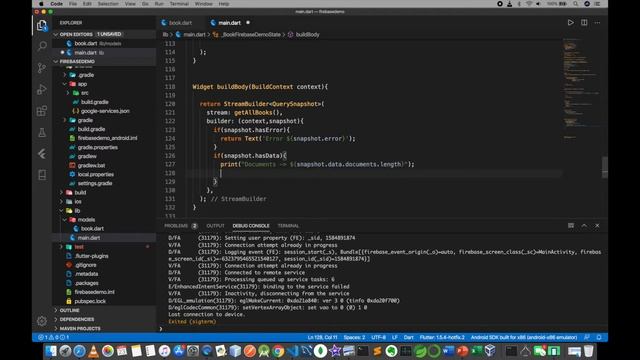
Task: Expand the Outline section
Action: 69,310
